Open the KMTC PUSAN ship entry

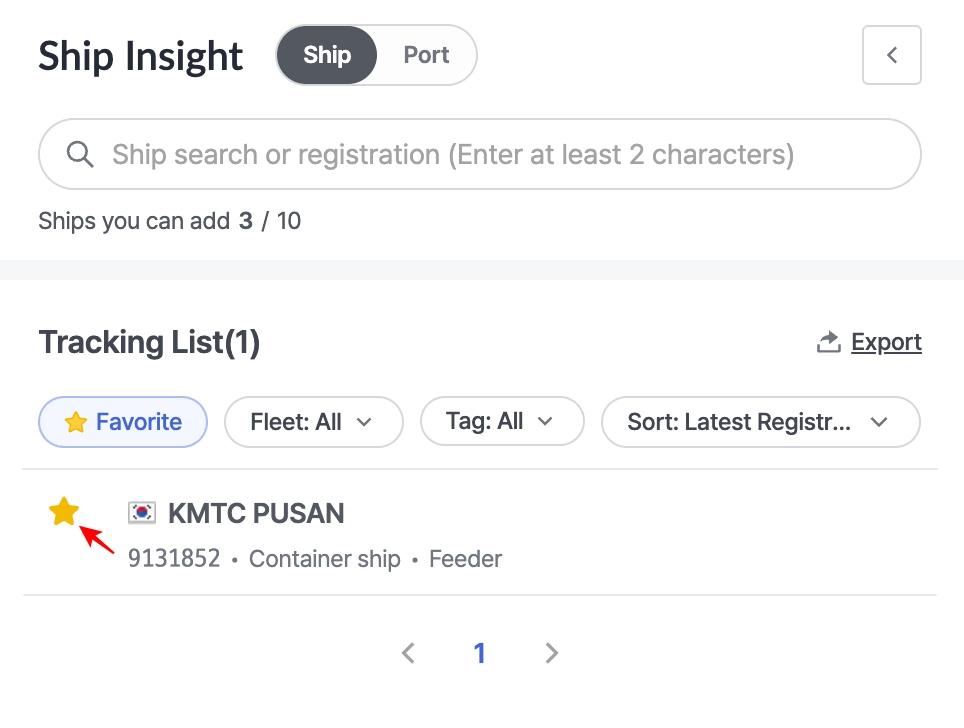click(x=256, y=514)
